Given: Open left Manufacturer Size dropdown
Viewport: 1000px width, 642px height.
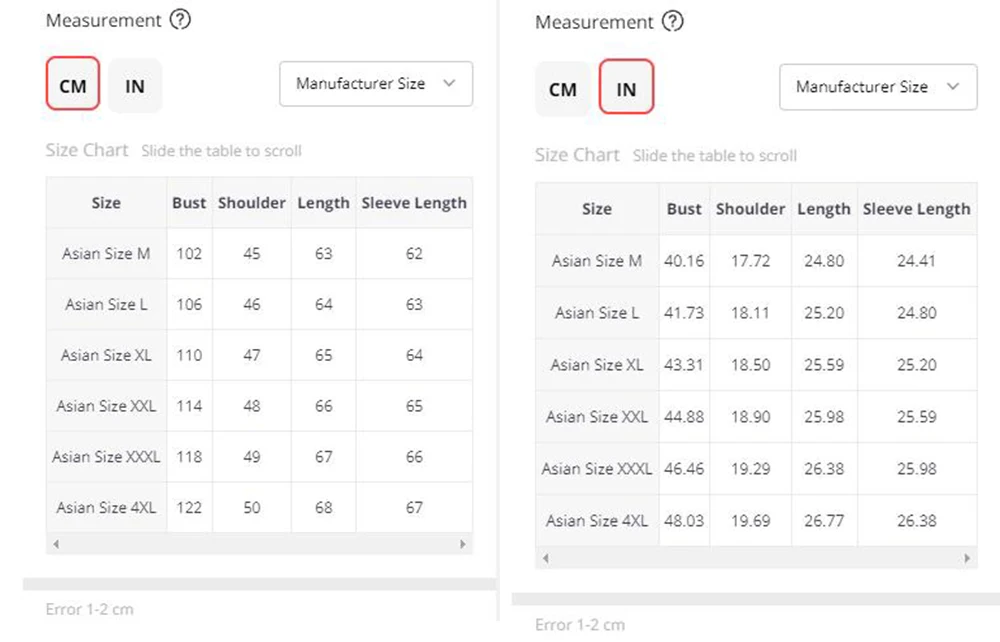Looking at the screenshot, I should [375, 84].
